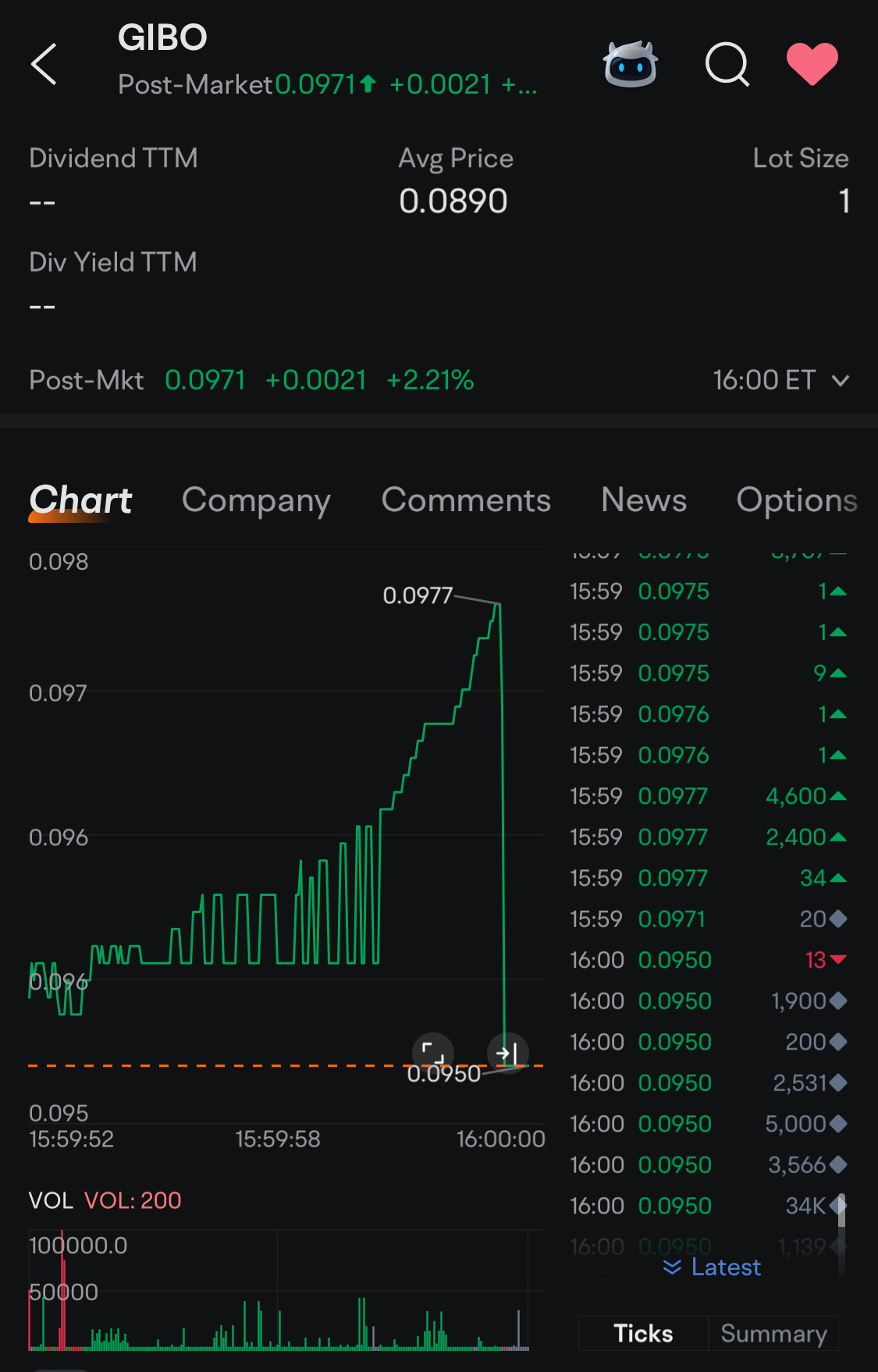Viewport: 878px width, 1372px height.
Task: Switch to the Chart tab
Action: tap(80, 500)
